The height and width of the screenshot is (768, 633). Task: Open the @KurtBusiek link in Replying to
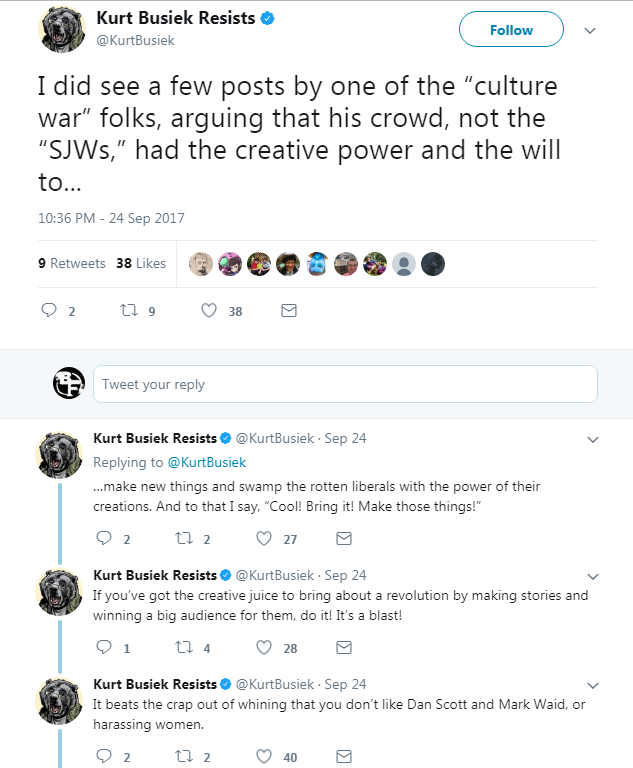[207, 462]
